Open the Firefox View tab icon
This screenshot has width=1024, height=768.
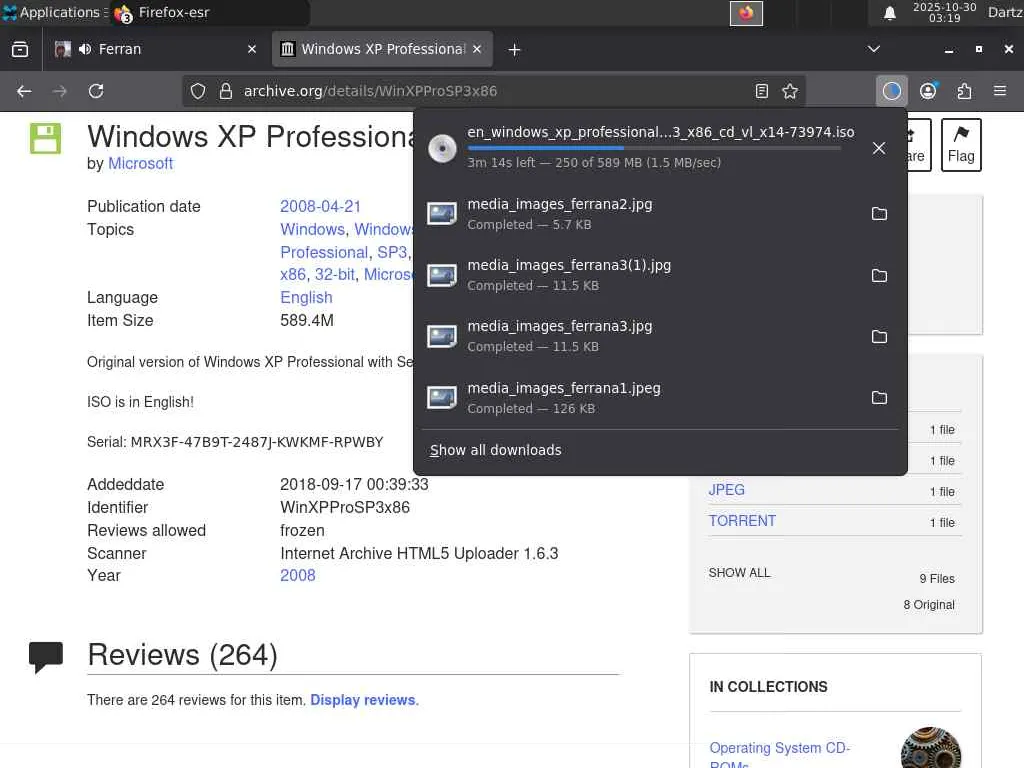click(20, 49)
